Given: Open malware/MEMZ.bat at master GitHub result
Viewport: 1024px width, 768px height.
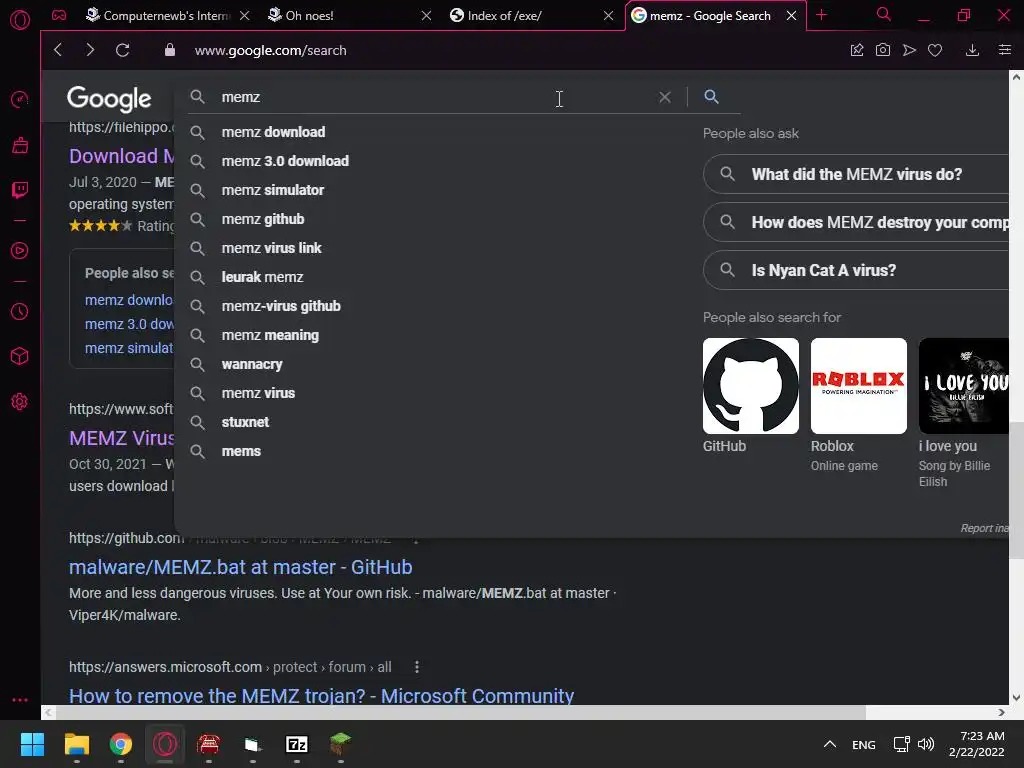Looking at the screenshot, I should click(240, 567).
